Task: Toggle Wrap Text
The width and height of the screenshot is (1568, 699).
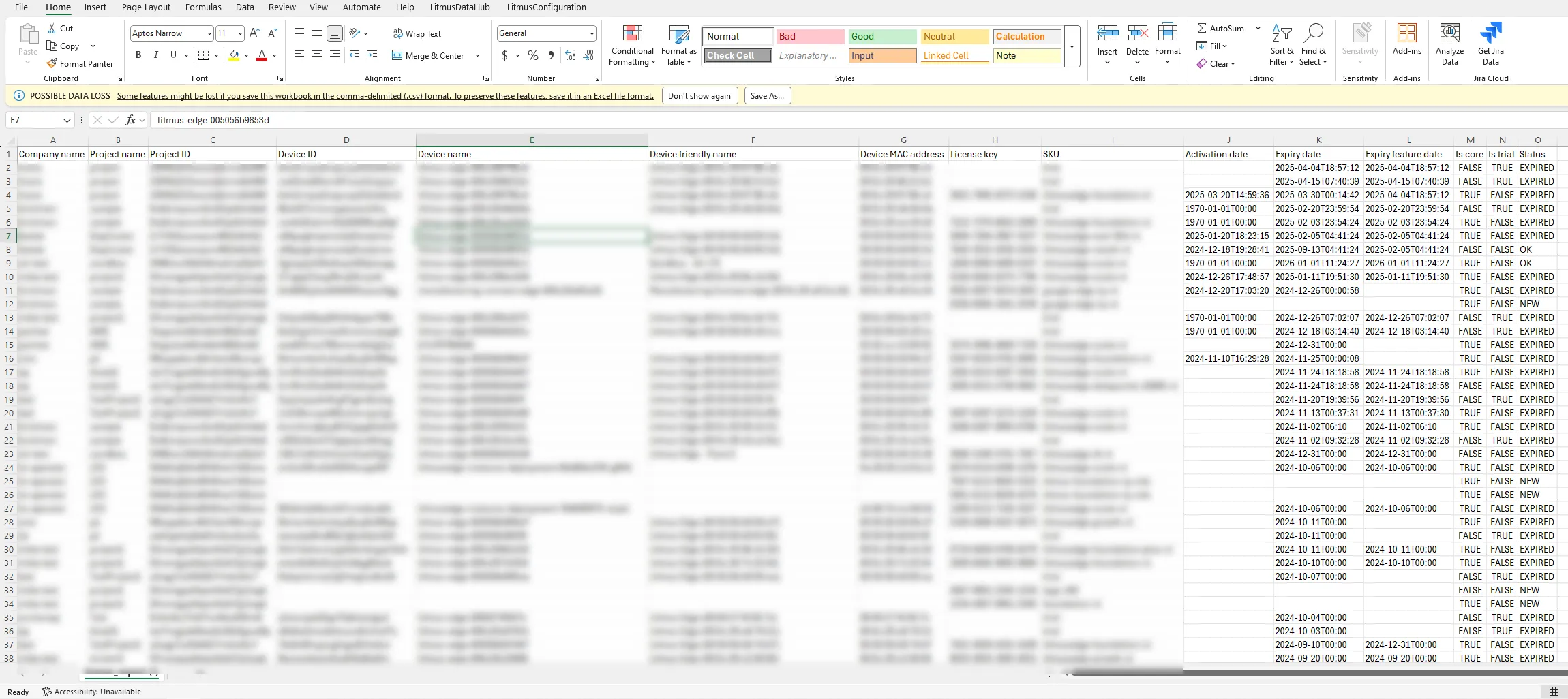Action: click(x=417, y=33)
